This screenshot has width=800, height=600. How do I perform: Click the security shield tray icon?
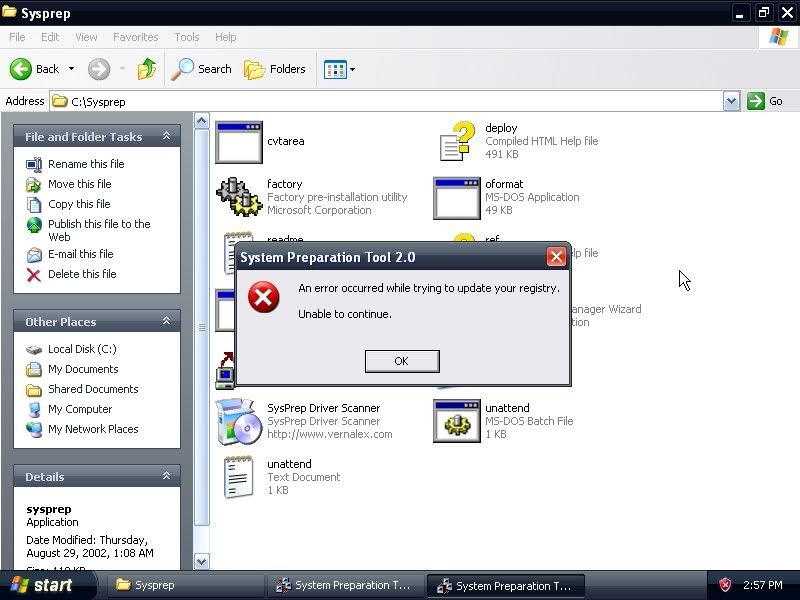pyautogui.click(x=725, y=585)
